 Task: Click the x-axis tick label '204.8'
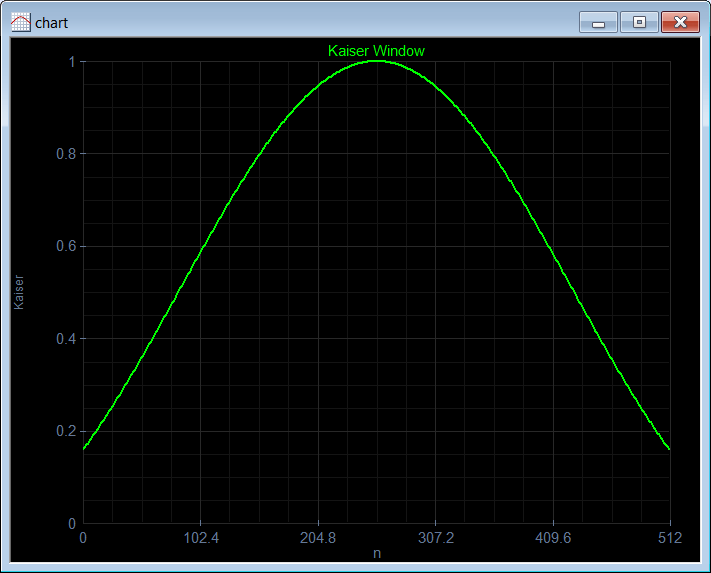click(318, 538)
